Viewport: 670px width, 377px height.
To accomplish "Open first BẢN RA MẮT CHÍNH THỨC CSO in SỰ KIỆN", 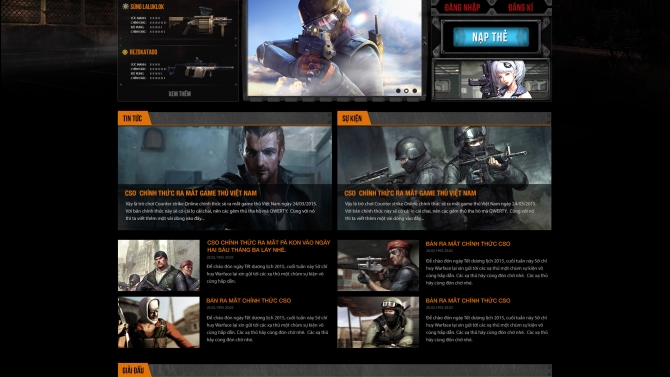I will (x=468, y=244).
